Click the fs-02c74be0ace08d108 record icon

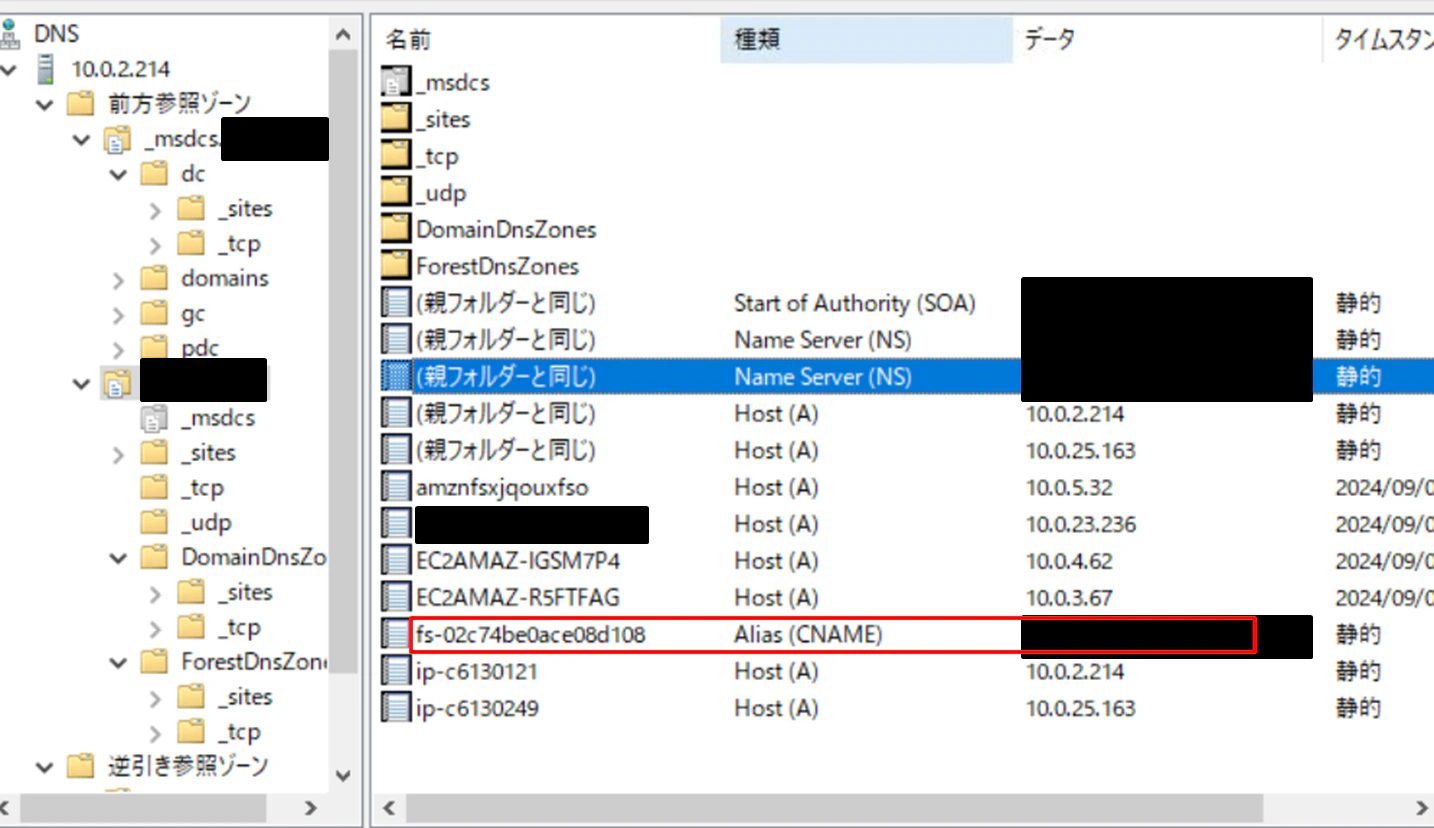(x=397, y=634)
